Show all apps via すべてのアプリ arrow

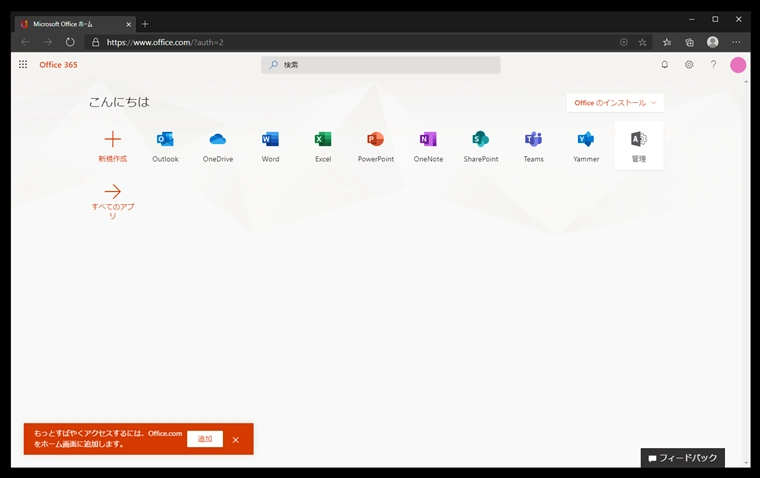[x=112, y=191]
